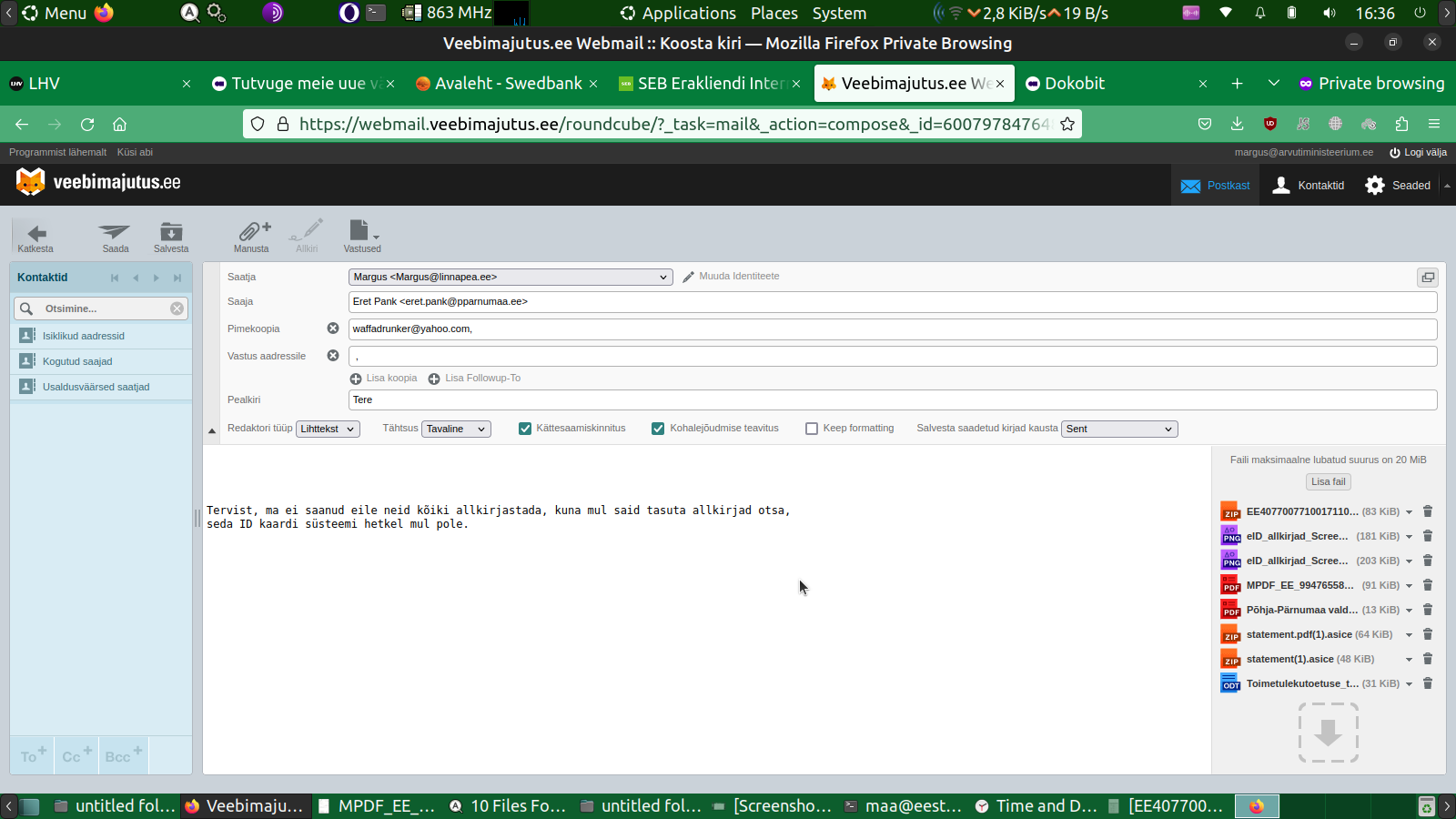1456x819 pixels.
Task: Bookmark this page with star icon
Action: [x=1067, y=124]
